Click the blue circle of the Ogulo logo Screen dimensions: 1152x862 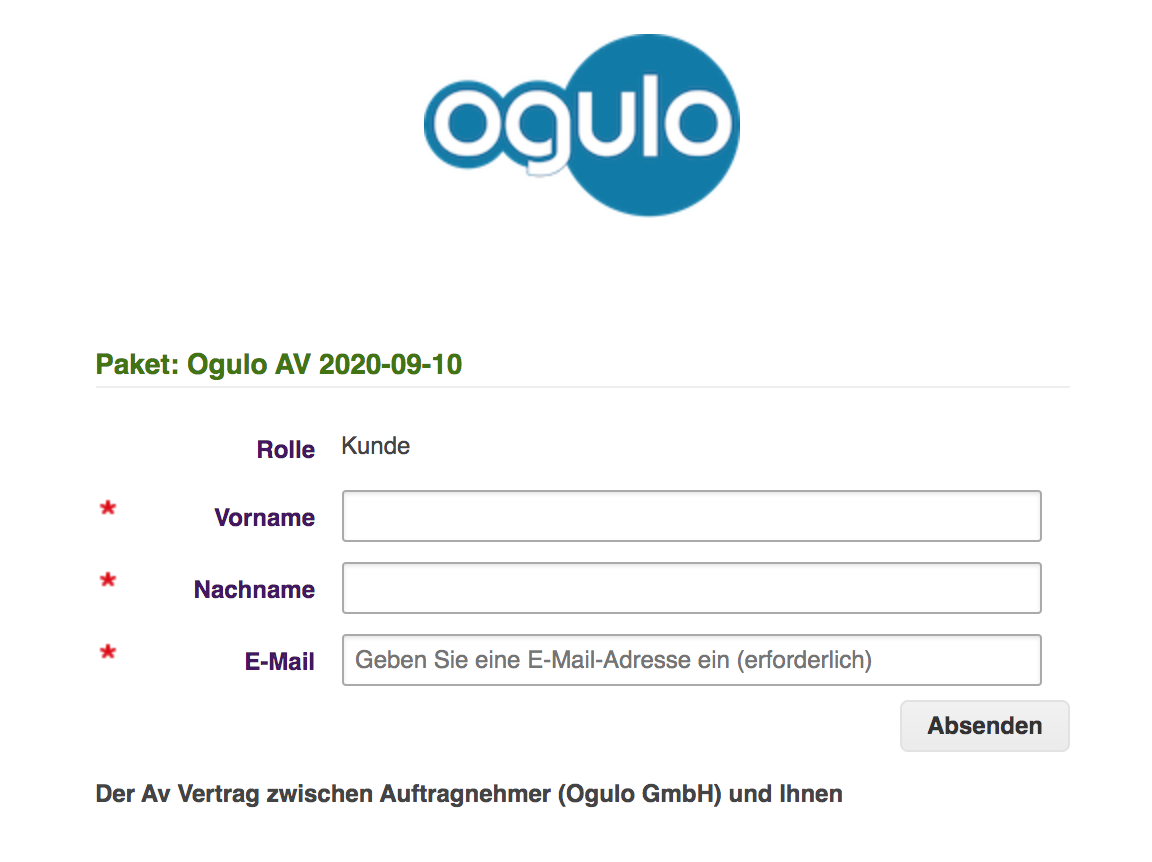[x=649, y=125]
